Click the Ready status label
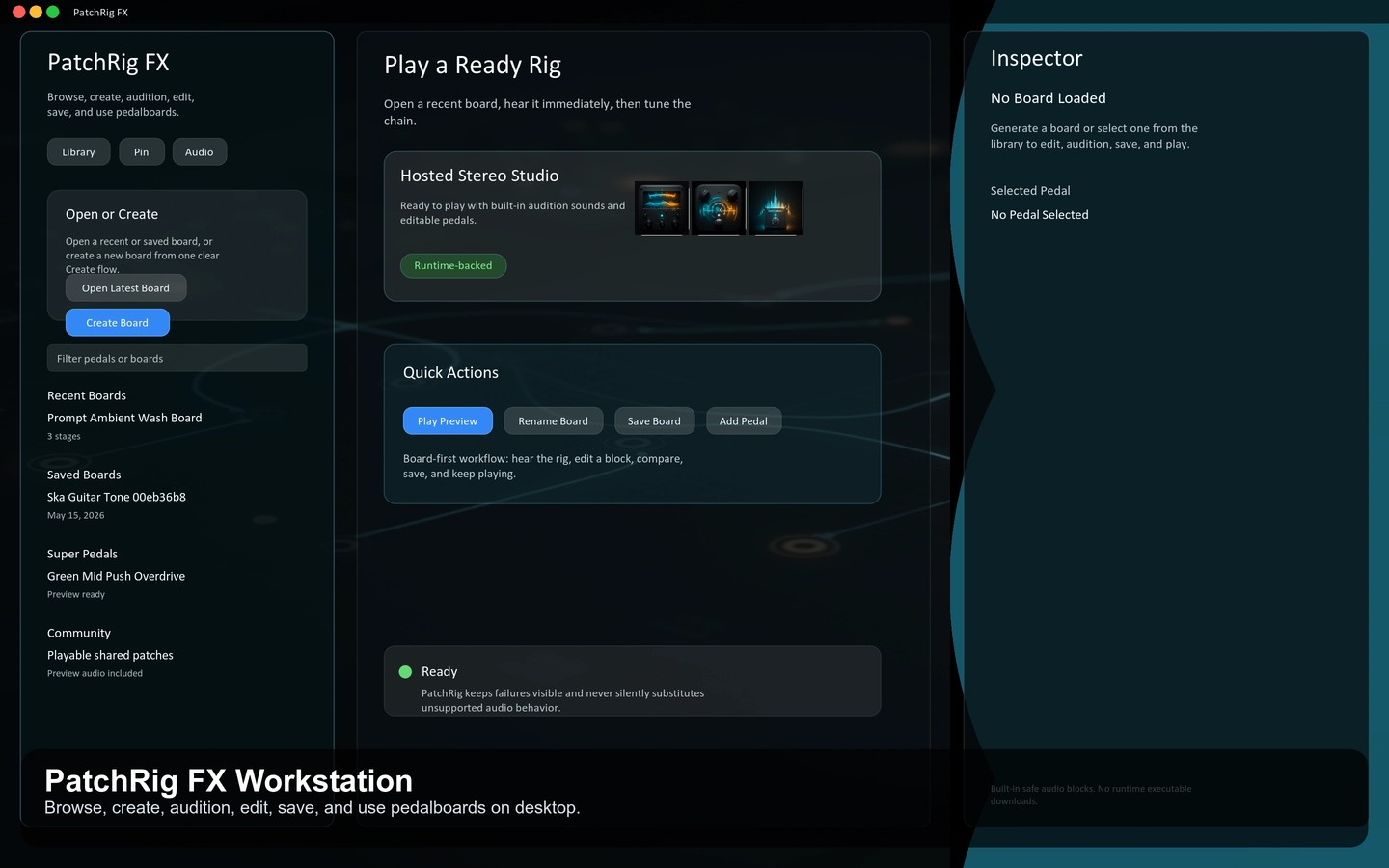This screenshot has height=868, width=1389. pos(439,672)
